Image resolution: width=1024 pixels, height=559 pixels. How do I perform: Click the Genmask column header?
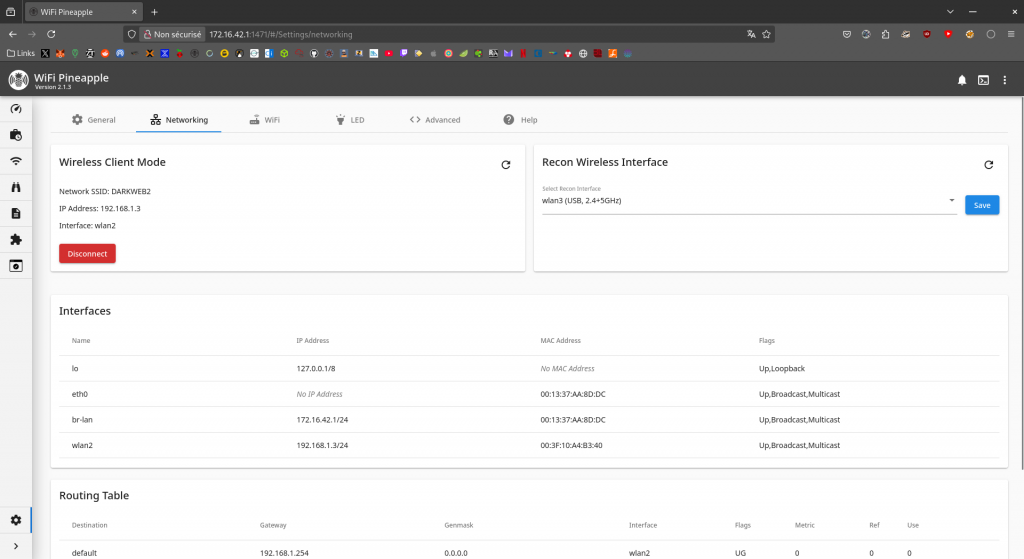pos(458,525)
